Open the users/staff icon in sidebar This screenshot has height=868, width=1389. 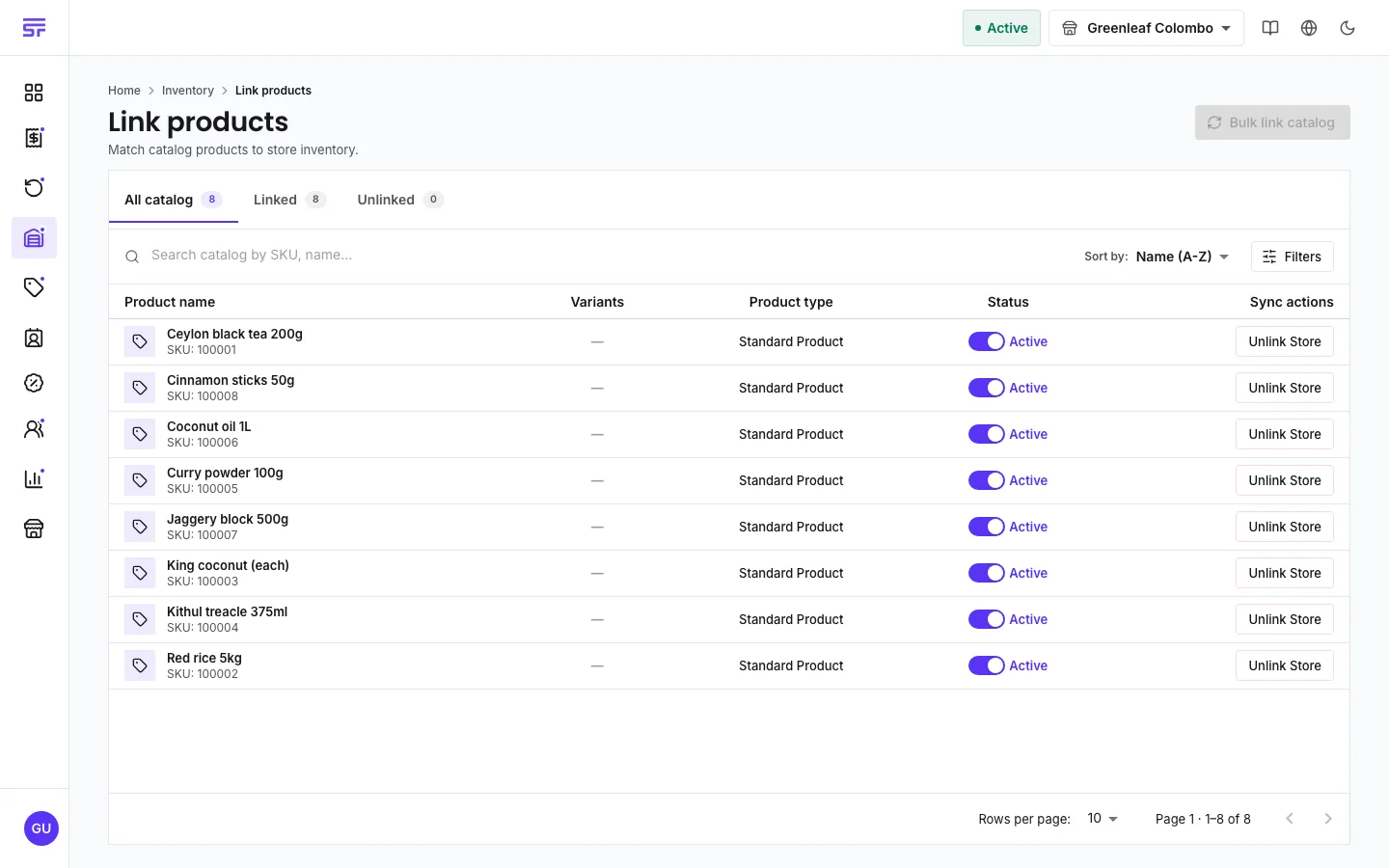point(34,429)
